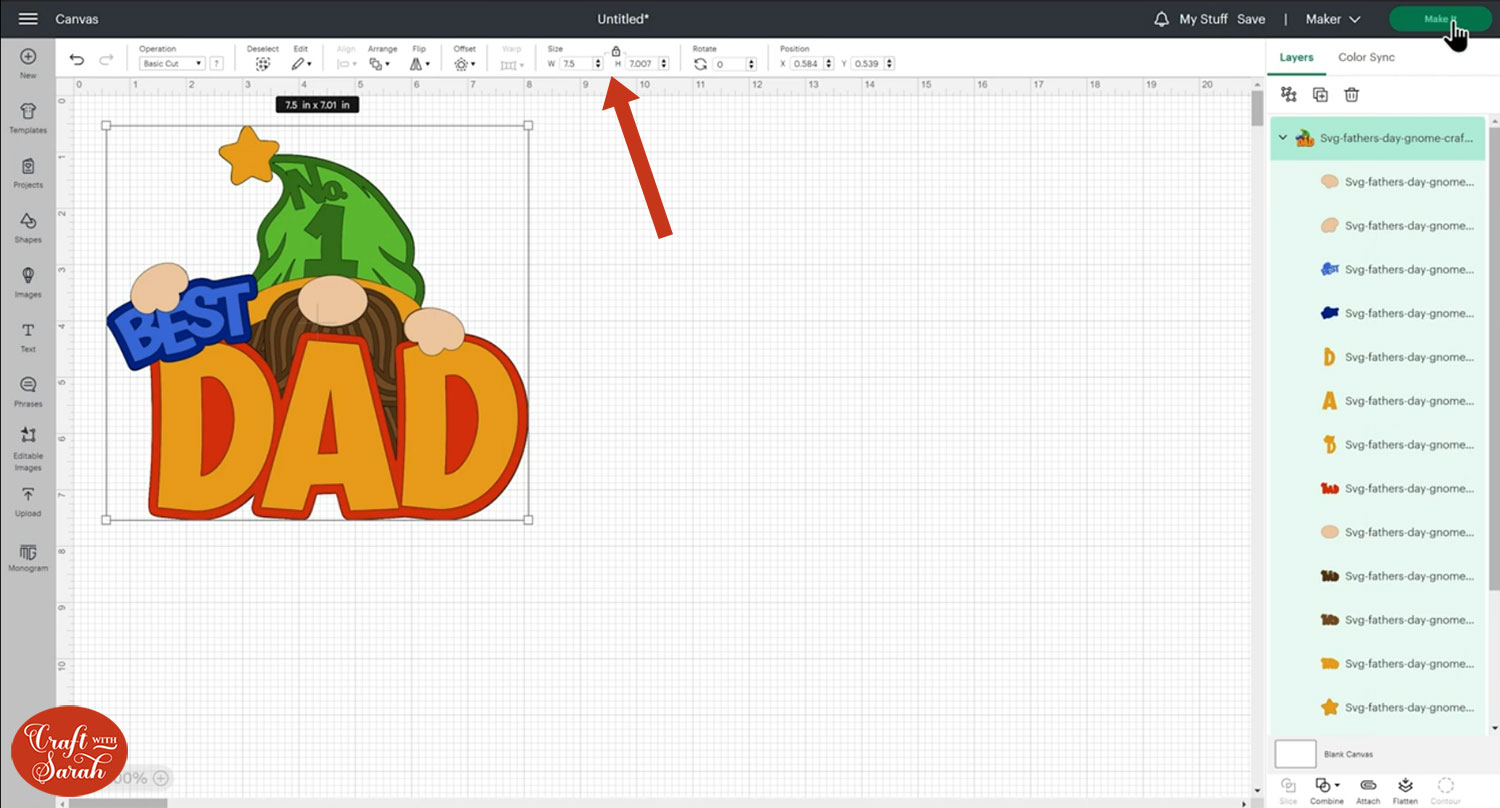This screenshot has height=808, width=1500.
Task: Click the Deselect icon
Action: (263, 63)
